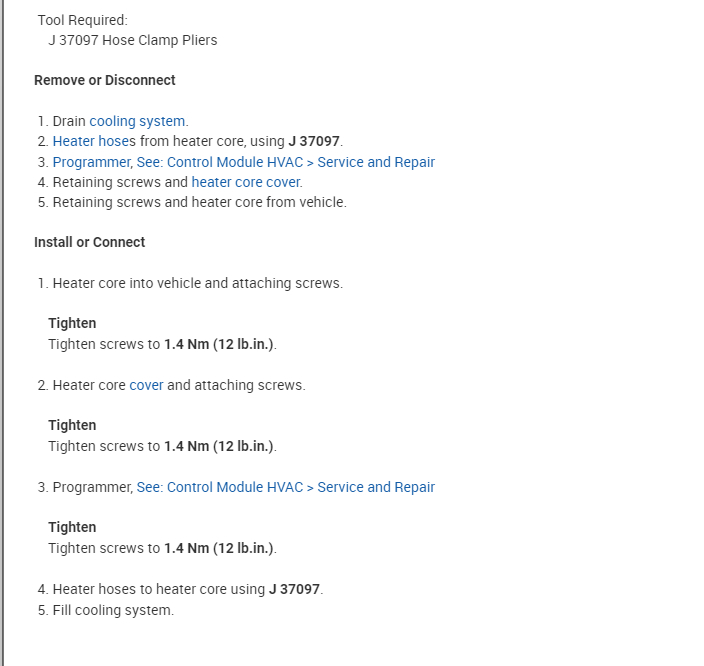Click the Install or Connect heading
Viewport: 704px width, 666px height.
click(89, 242)
